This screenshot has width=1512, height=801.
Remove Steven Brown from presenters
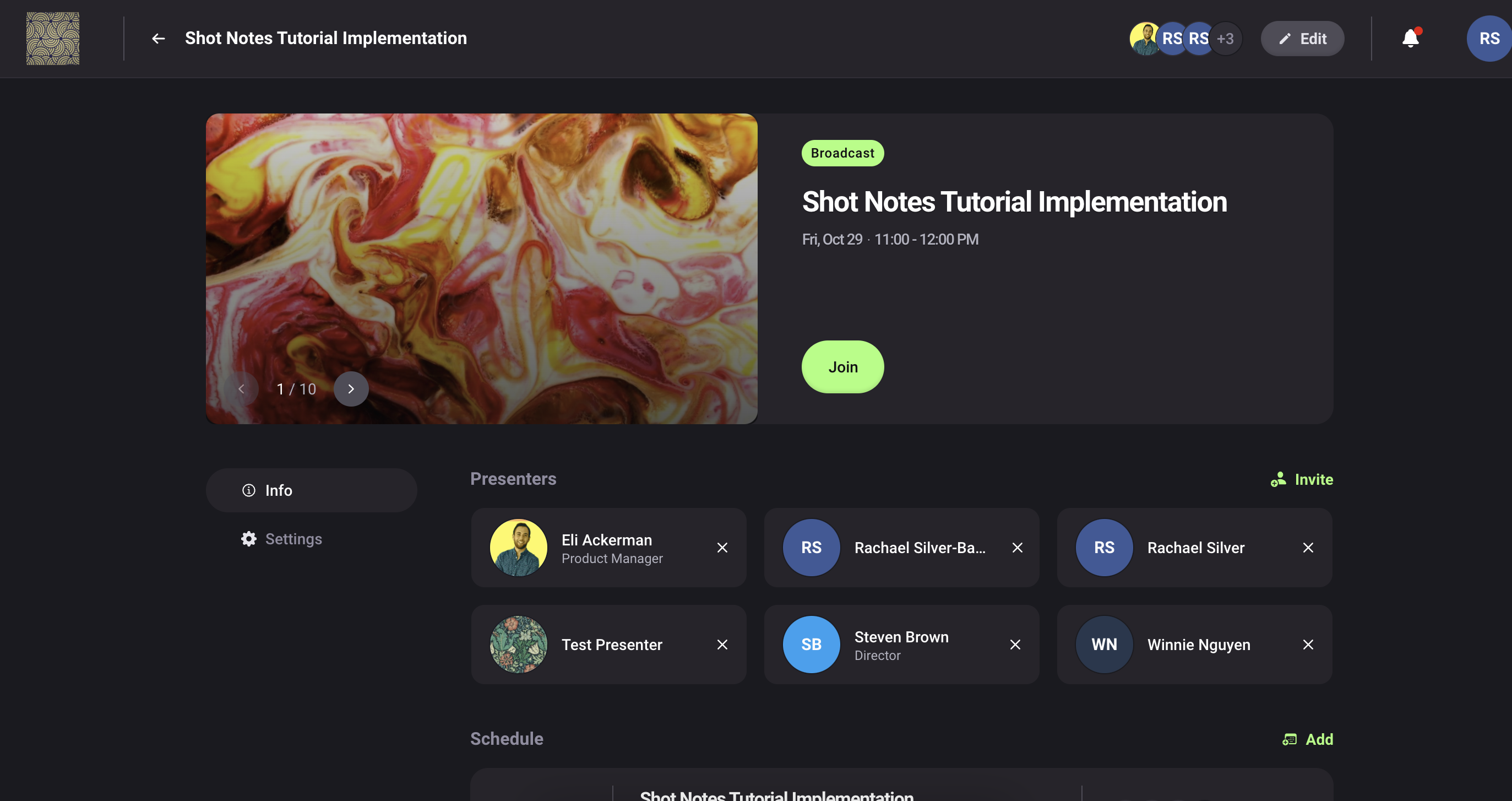(x=1015, y=645)
